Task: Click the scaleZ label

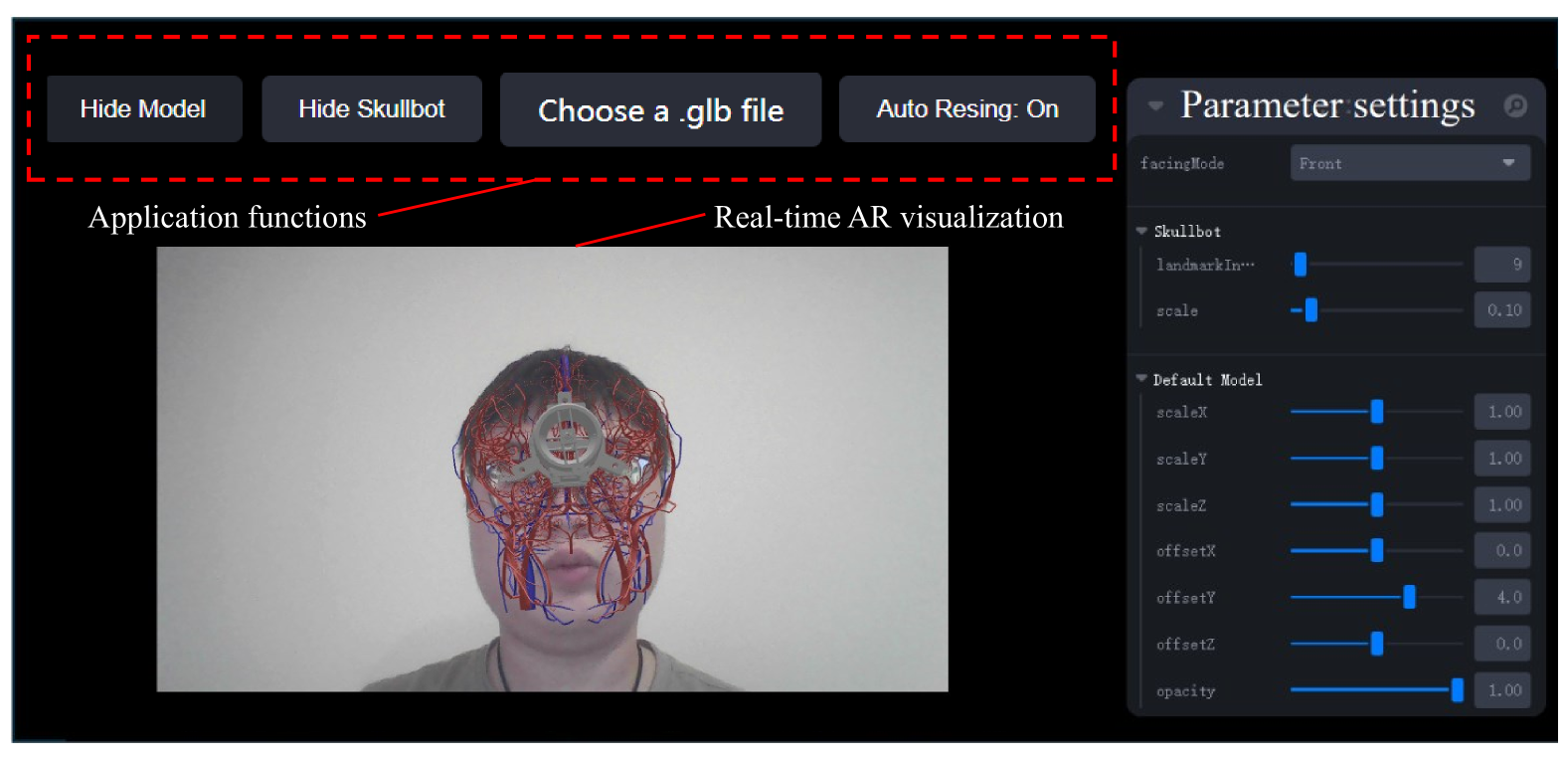Action: click(1182, 505)
